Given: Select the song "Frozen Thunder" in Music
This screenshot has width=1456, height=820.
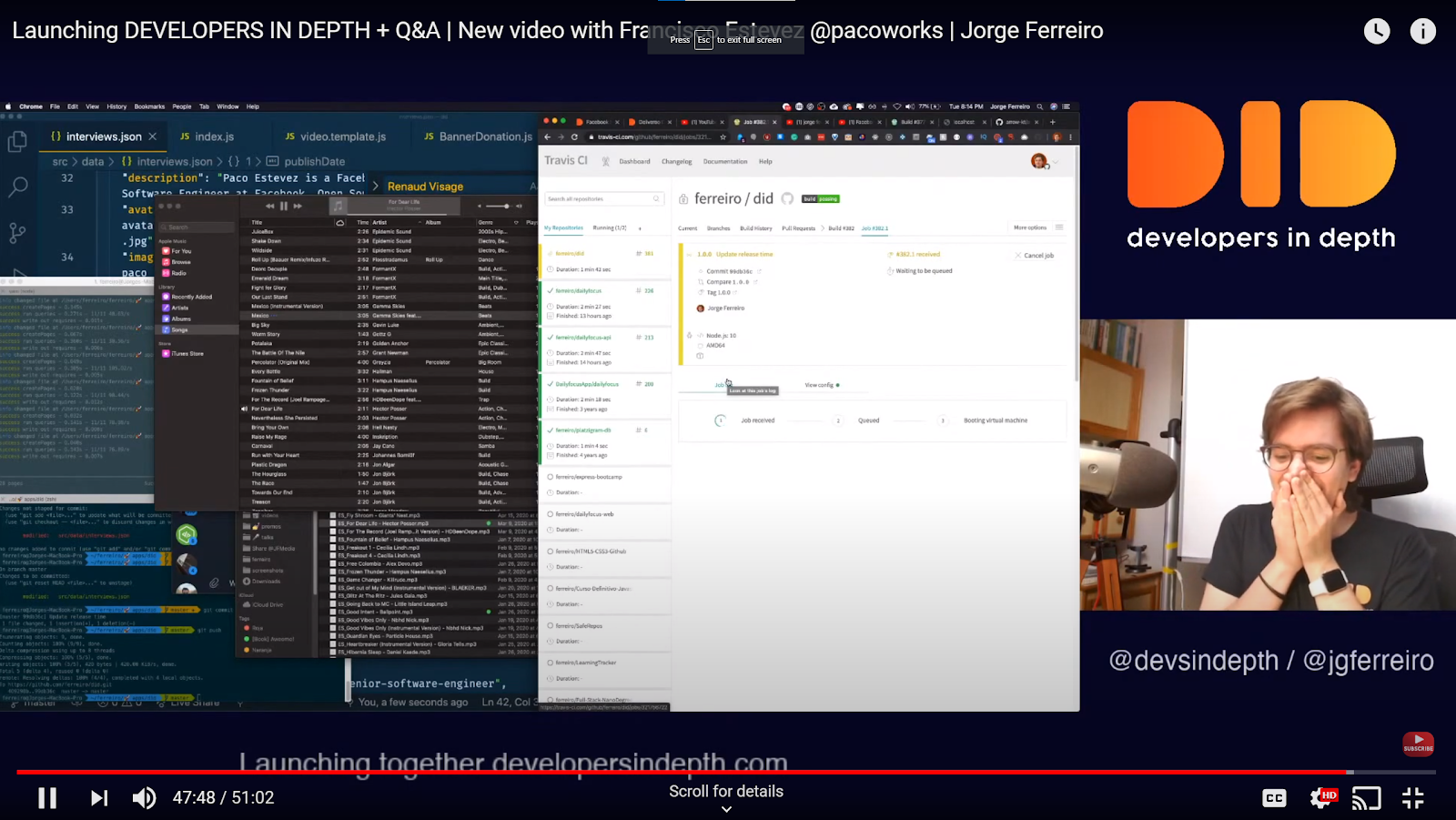Looking at the screenshot, I should pyautogui.click(x=269, y=390).
